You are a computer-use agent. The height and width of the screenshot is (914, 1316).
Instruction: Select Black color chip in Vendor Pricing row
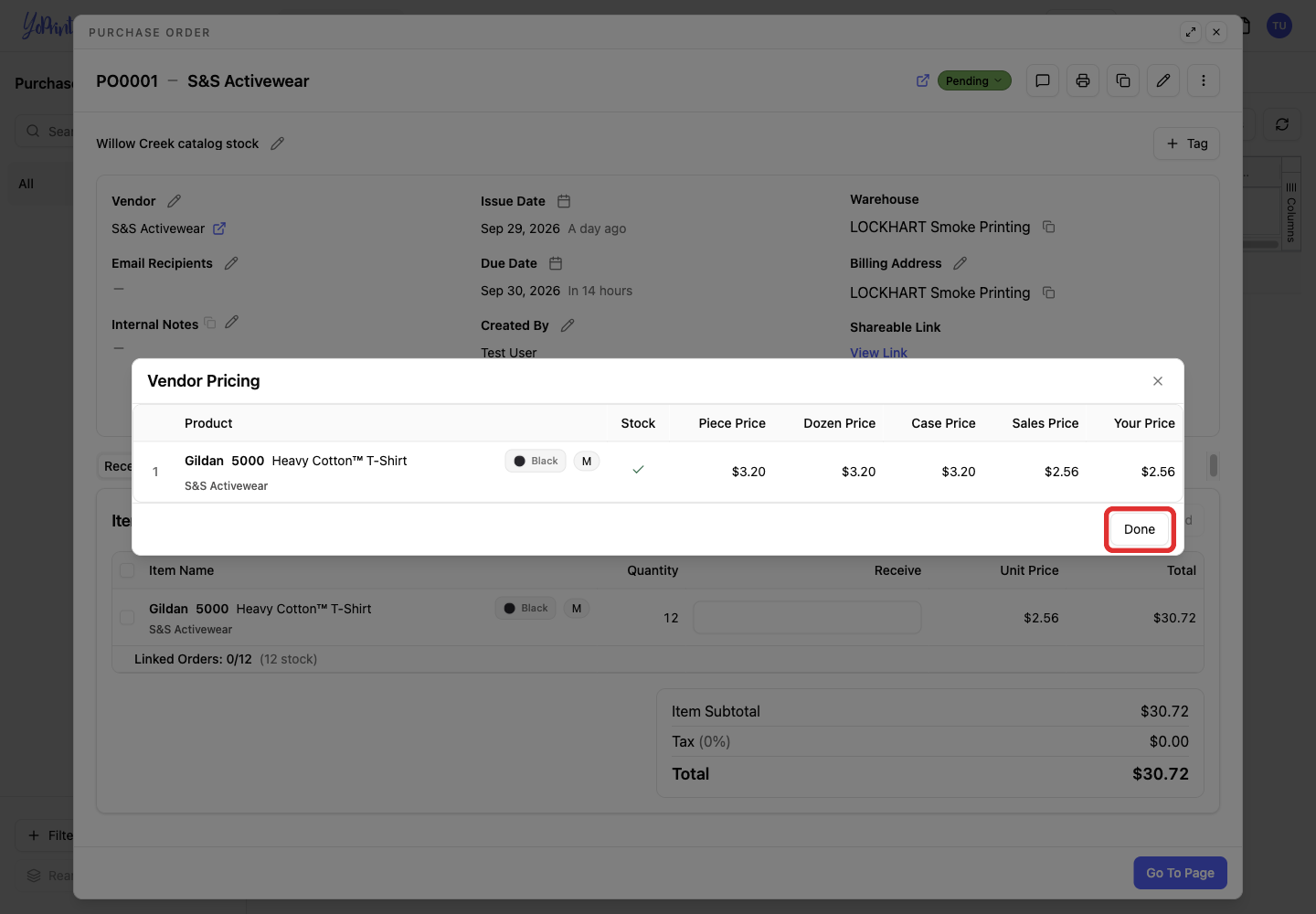click(x=536, y=461)
